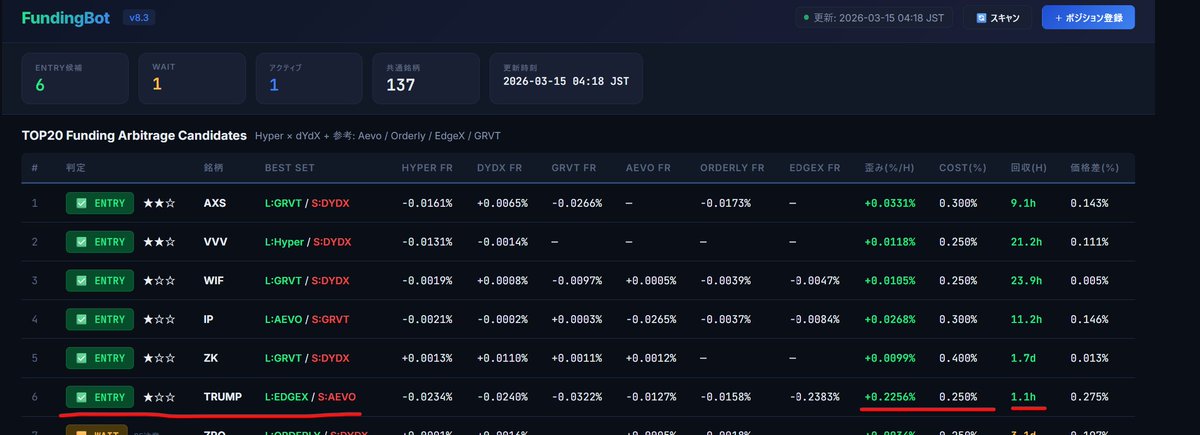The image size is (1200, 435).
Task: Sort by 判定 column header
Action: tap(76, 167)
